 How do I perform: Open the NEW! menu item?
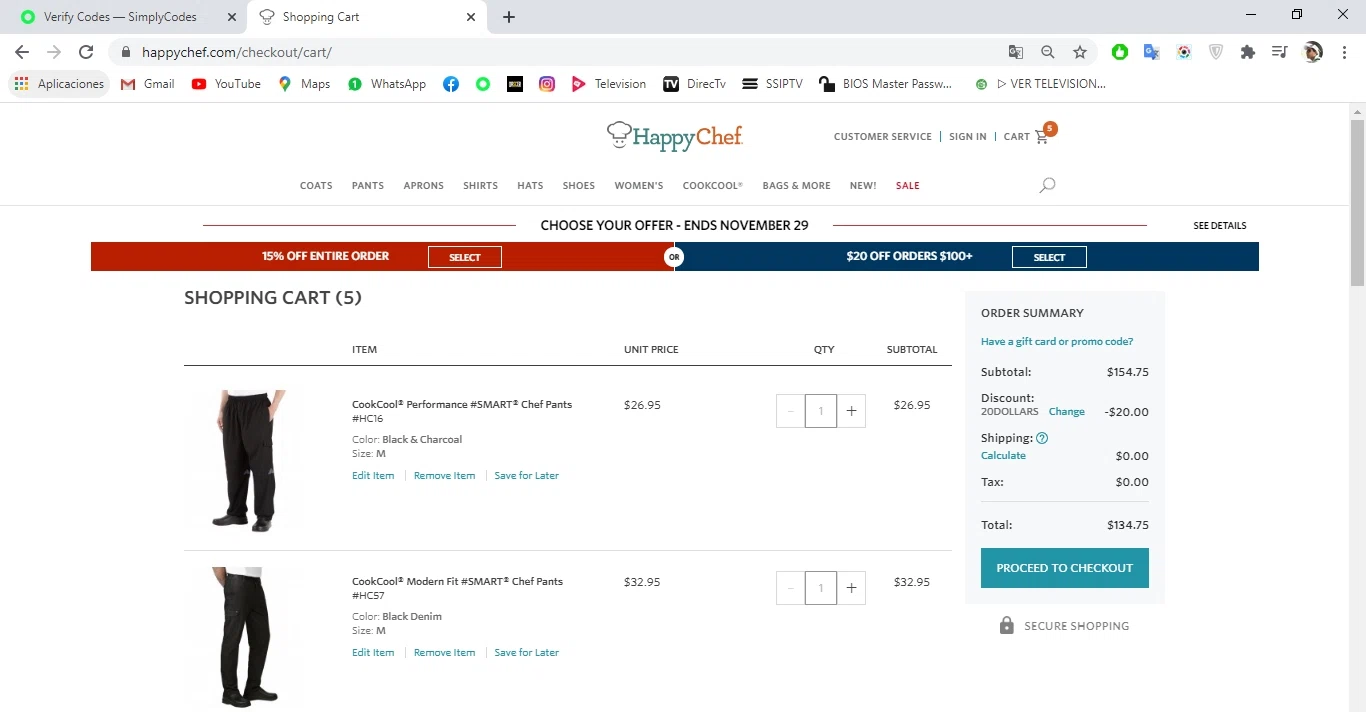863,186
